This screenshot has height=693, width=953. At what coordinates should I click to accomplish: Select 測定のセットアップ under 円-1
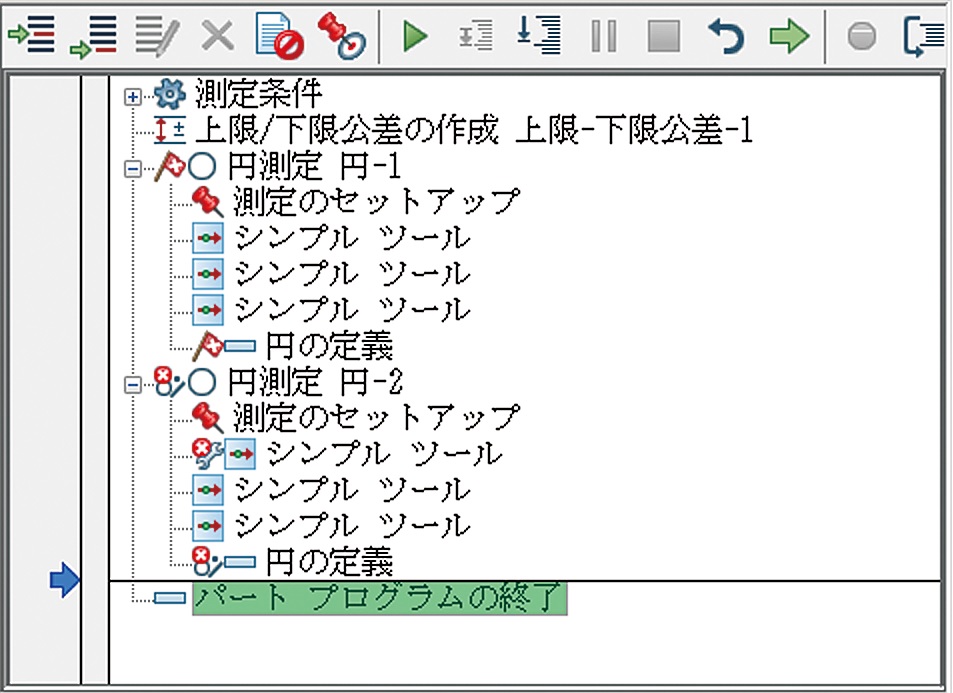(376, 202)
